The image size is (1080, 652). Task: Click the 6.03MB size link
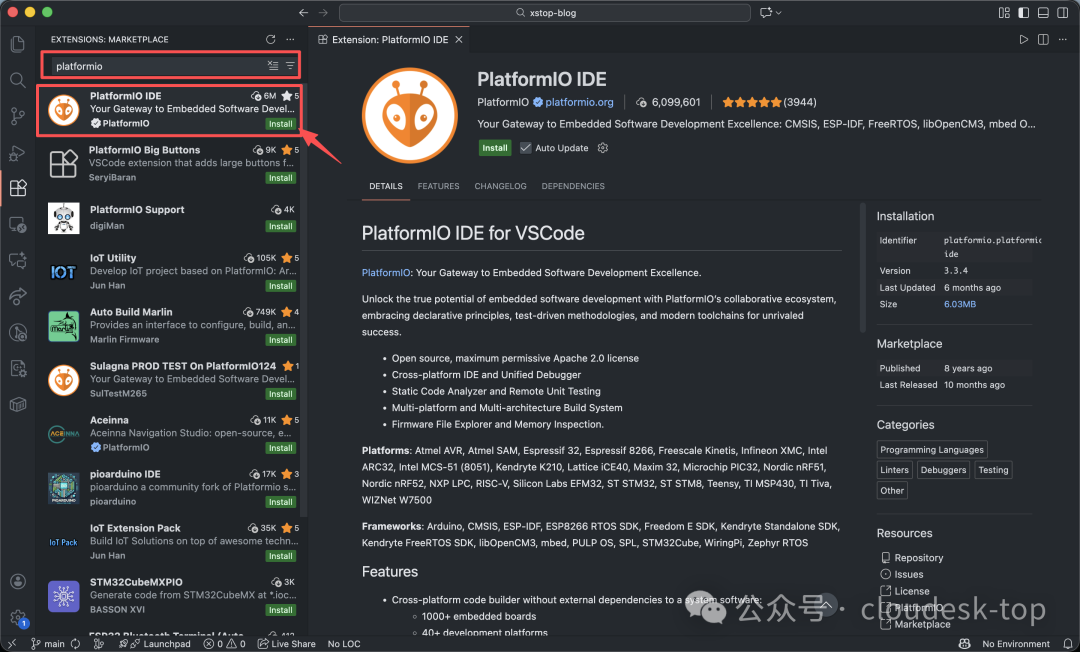(959, 304)
